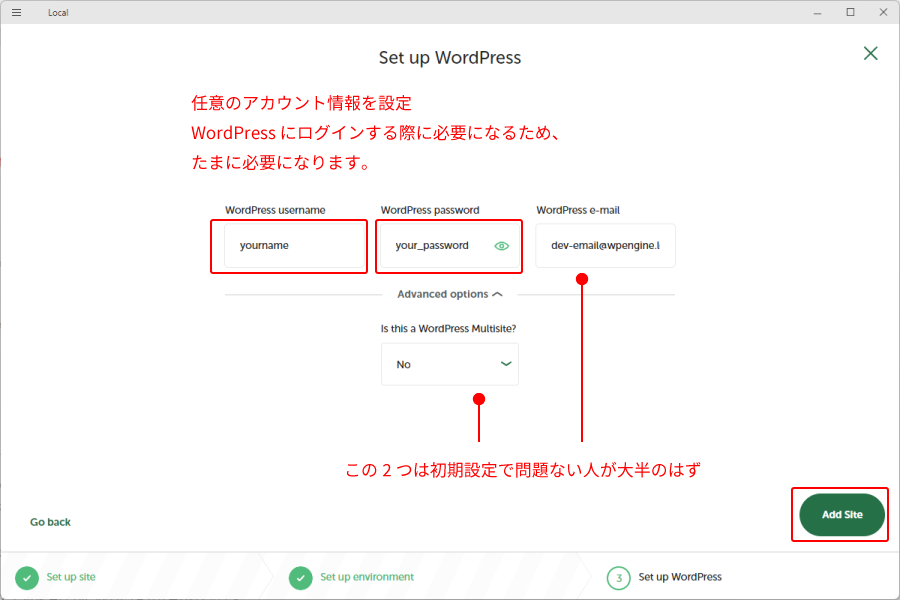
Task: Click the step 3 number circle
Action: [619, 578]
